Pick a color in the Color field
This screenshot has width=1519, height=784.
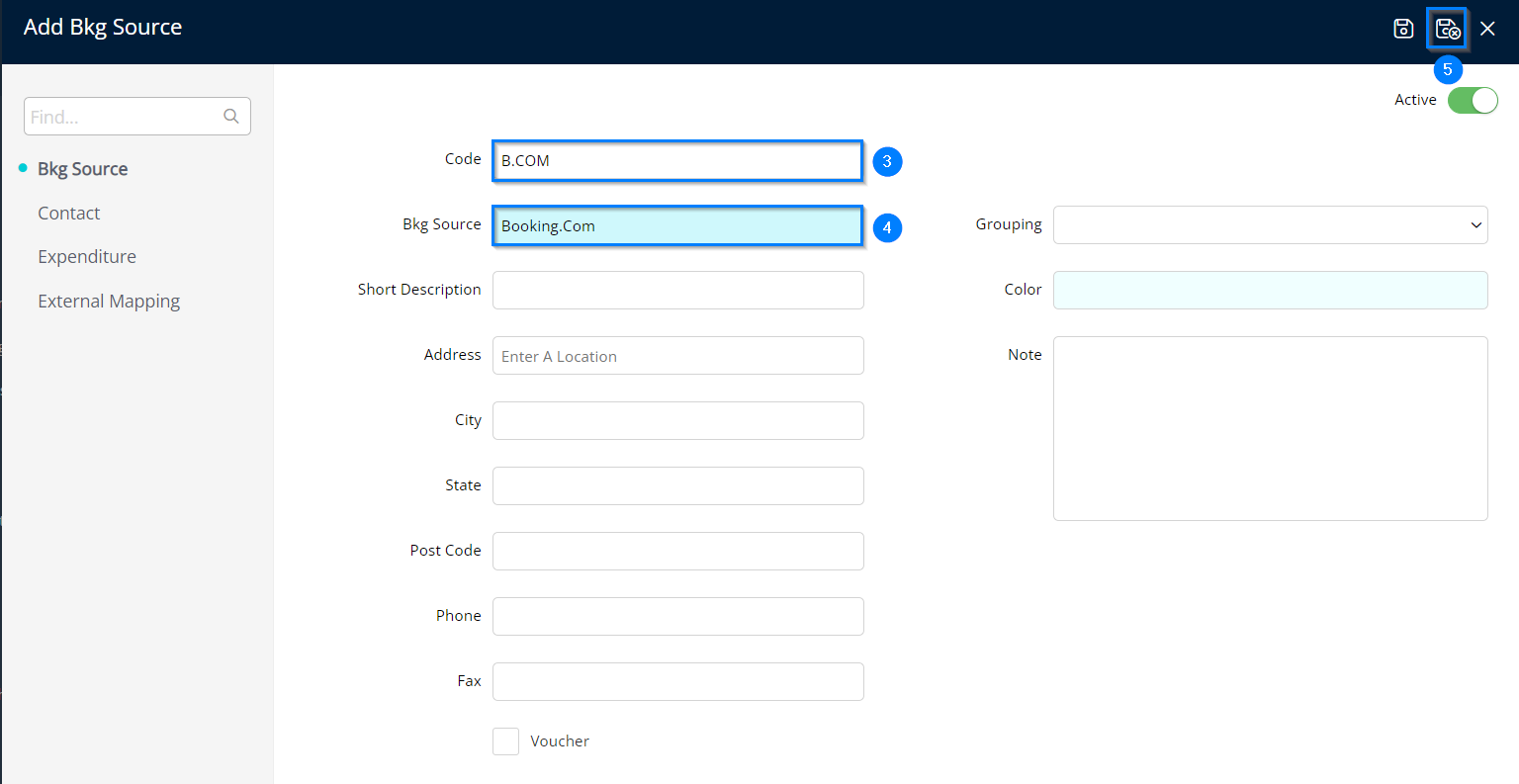coord(1270,290)
